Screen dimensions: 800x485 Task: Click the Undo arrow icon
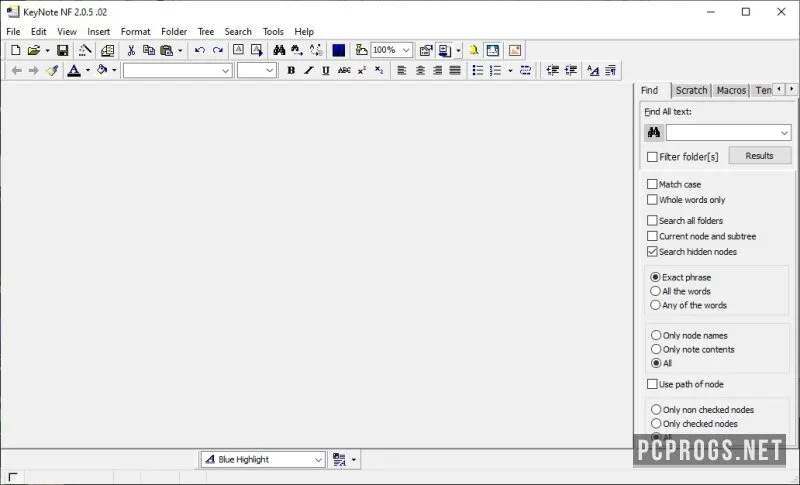(199, 50)
